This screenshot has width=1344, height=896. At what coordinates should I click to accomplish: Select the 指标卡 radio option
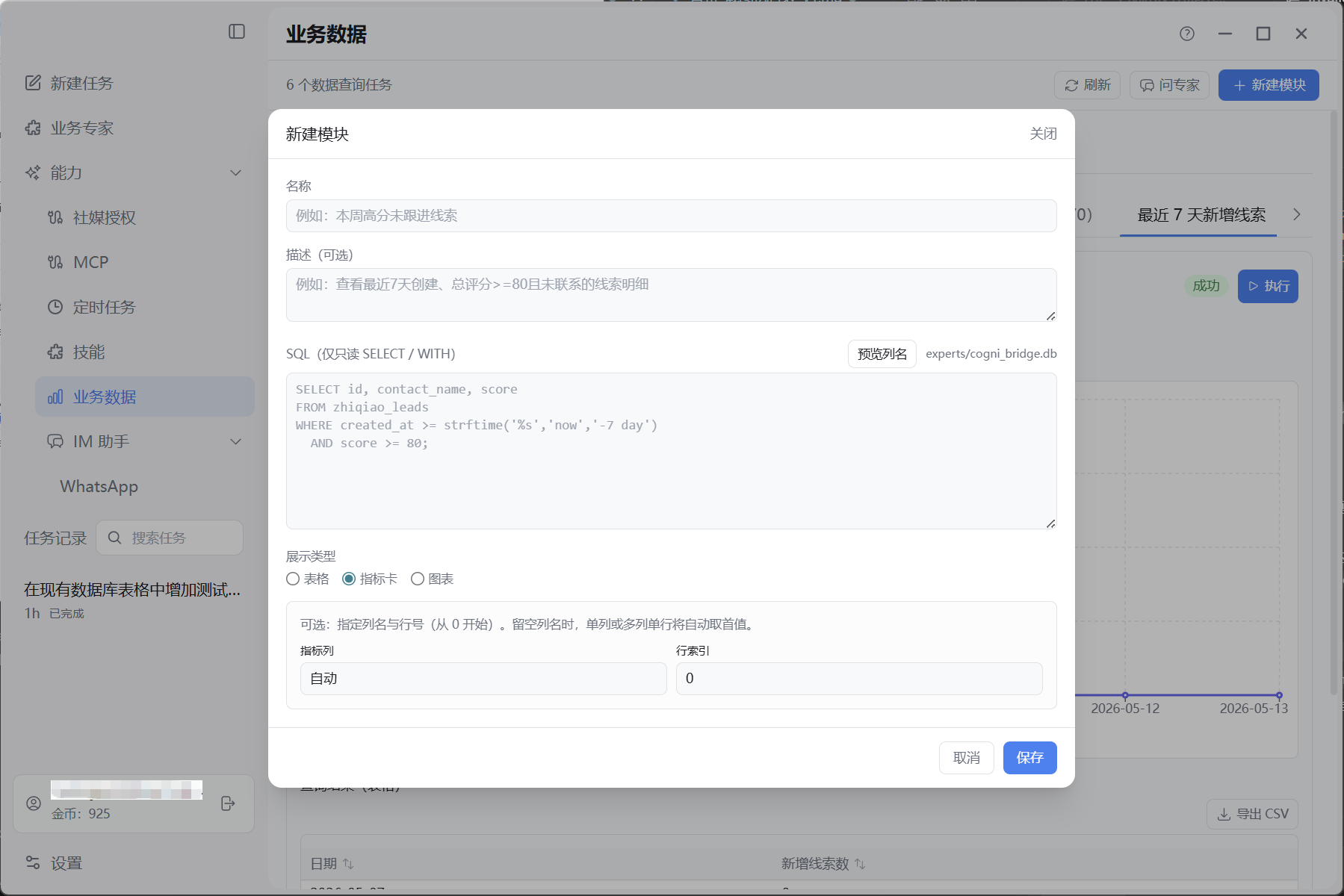349,579
